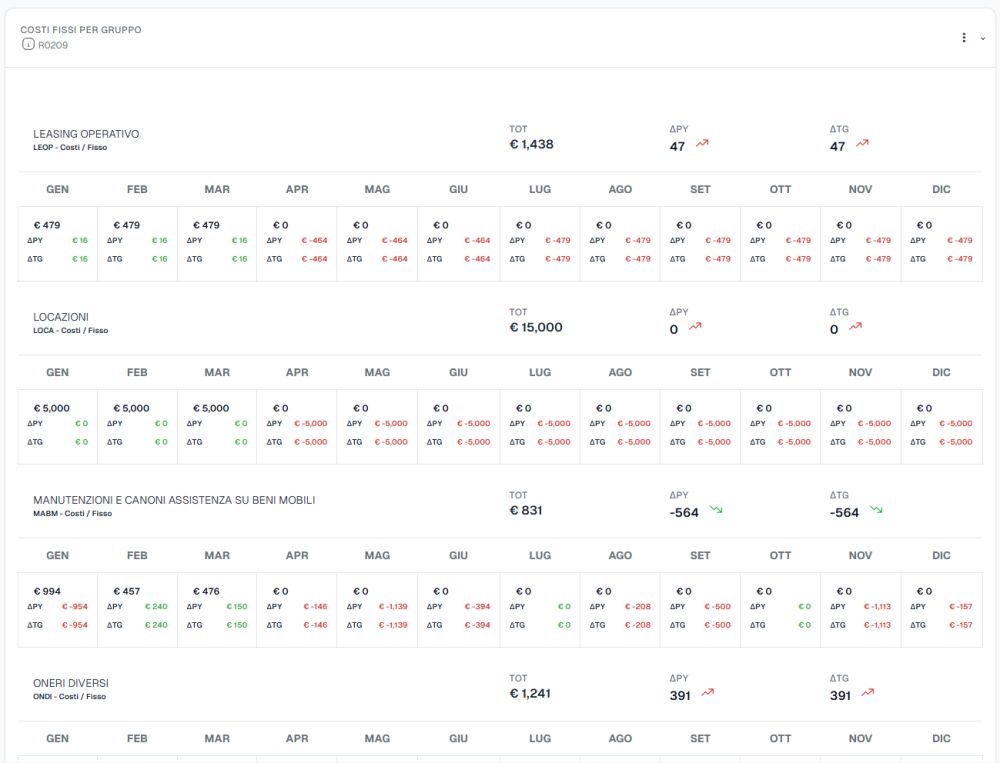
Task: Click Locazioni ΔPY trend arrow icon
Action: pos(695,327)
